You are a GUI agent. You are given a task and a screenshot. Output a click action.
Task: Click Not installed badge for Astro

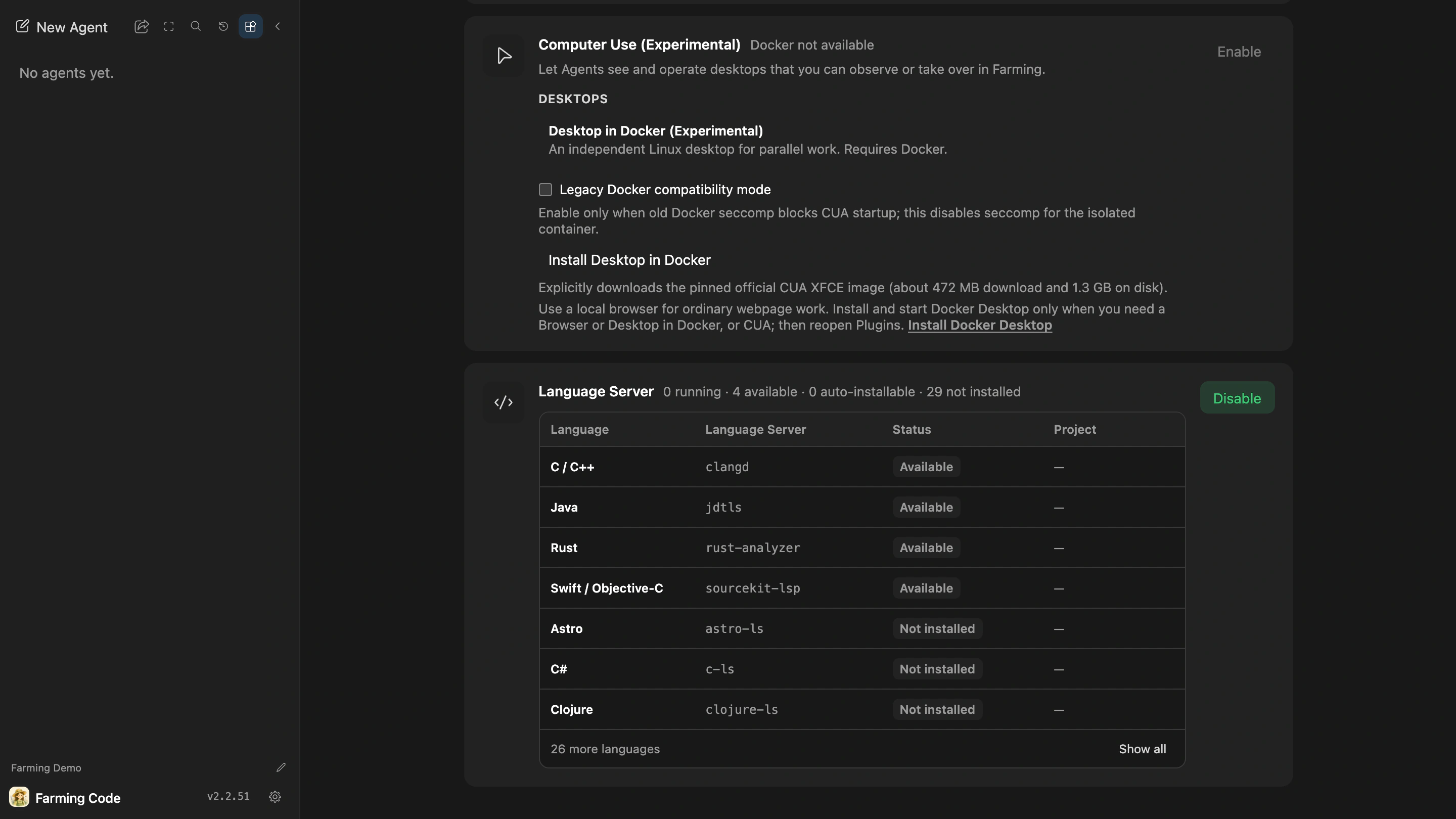[x=937, y=628]
